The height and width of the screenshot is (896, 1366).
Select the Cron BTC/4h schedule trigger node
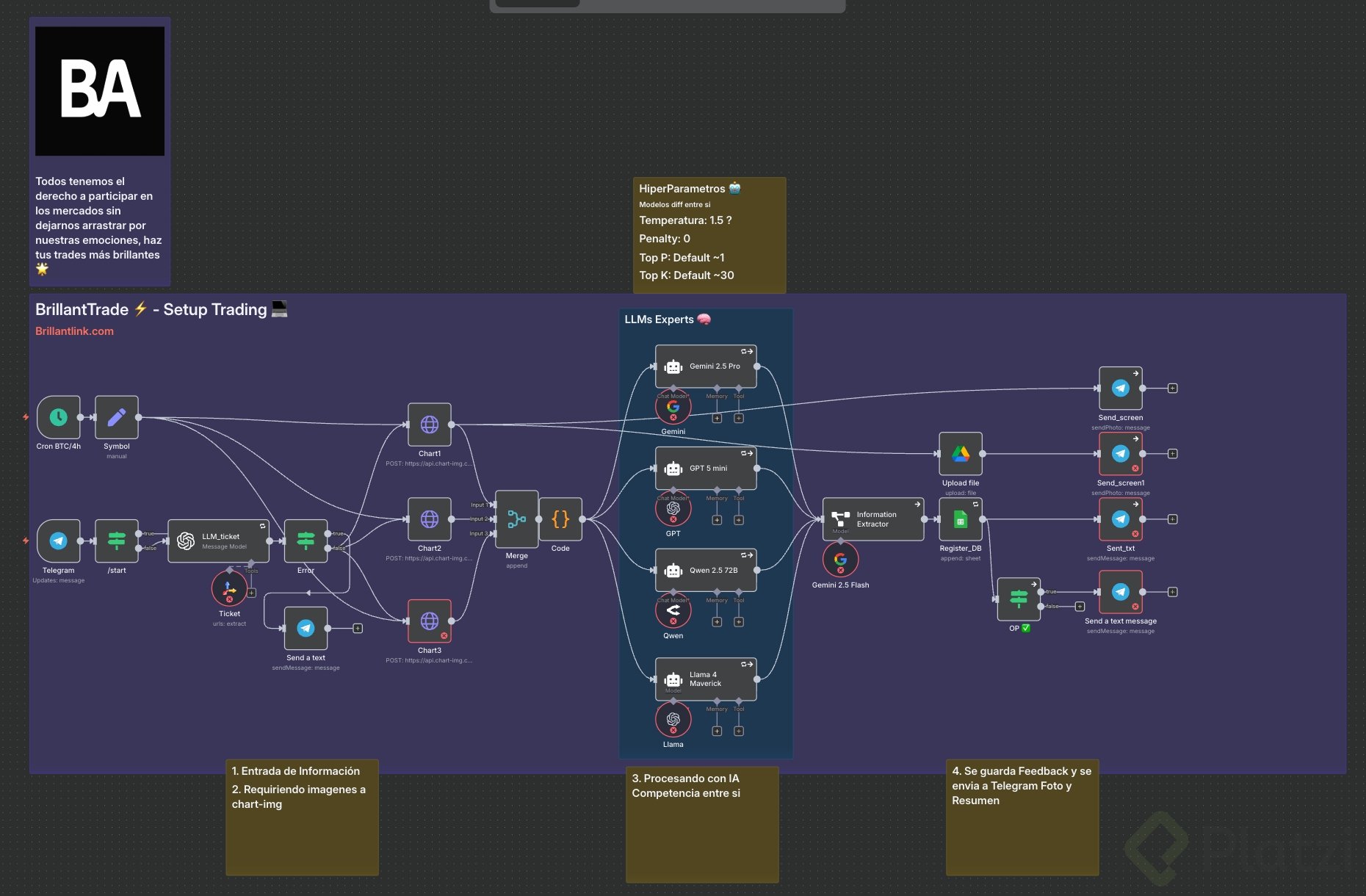point(58,417)
